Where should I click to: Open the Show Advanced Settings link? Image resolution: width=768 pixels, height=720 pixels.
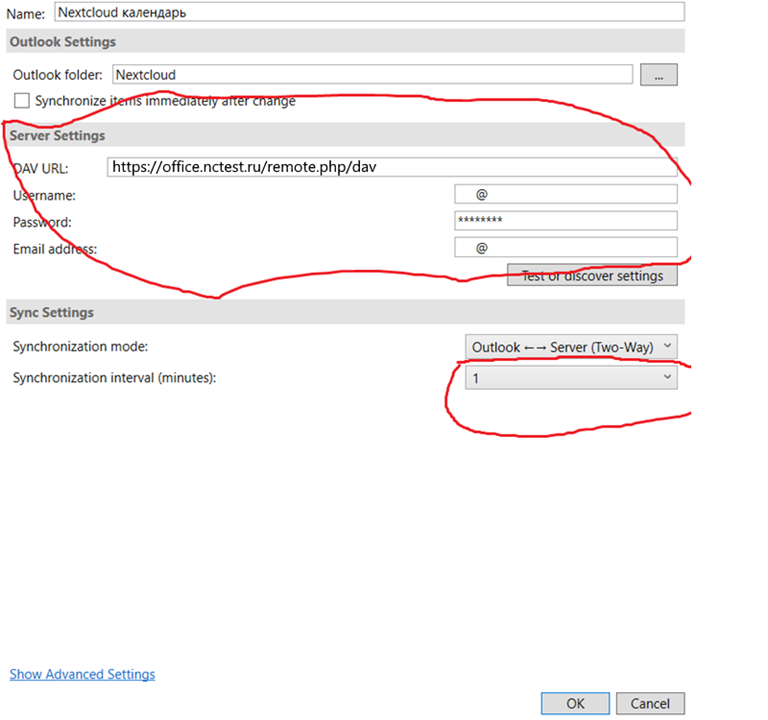pyautogui.click(x=82, y=674)
